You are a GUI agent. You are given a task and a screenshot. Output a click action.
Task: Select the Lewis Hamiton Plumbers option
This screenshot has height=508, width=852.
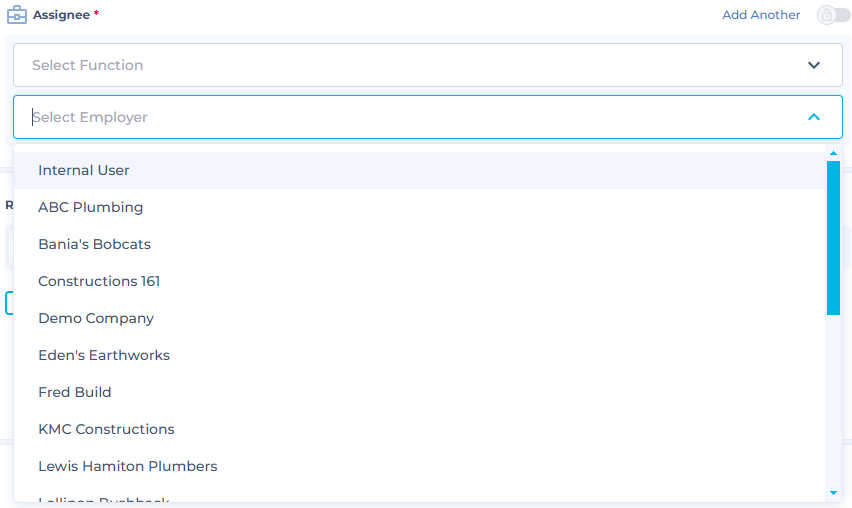[x=127, y=466]
